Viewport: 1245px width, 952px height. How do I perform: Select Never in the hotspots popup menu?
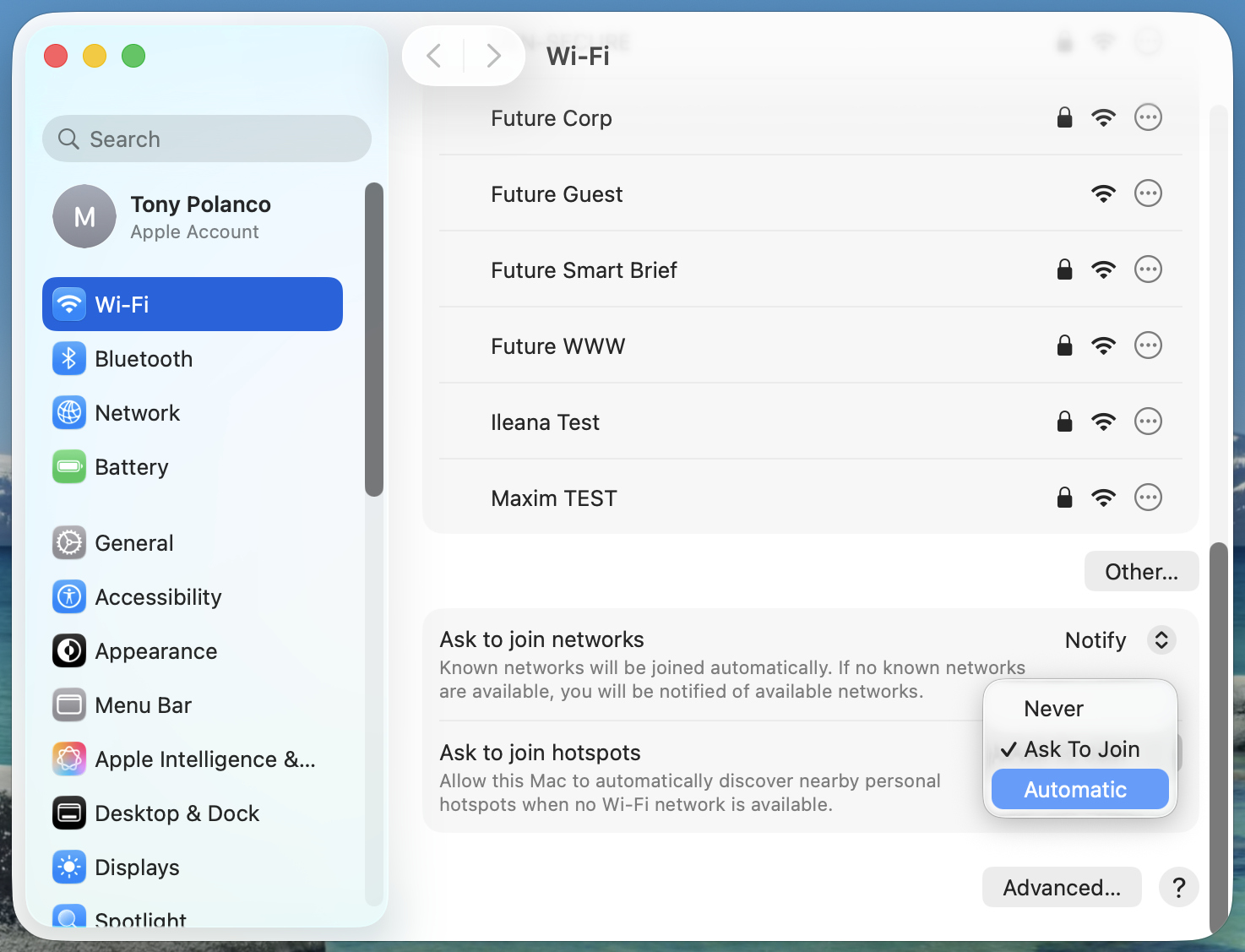[1053, 709]
